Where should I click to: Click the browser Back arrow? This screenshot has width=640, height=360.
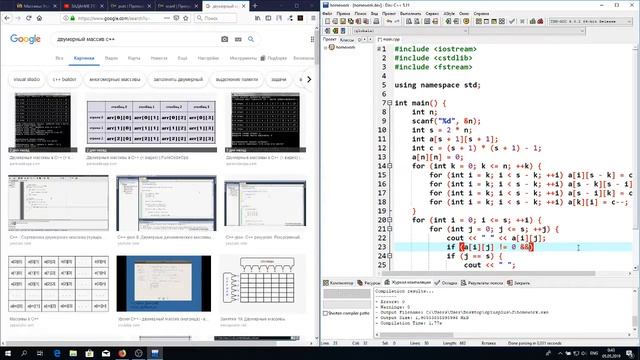pyautogui.click(x=7, y=18)
